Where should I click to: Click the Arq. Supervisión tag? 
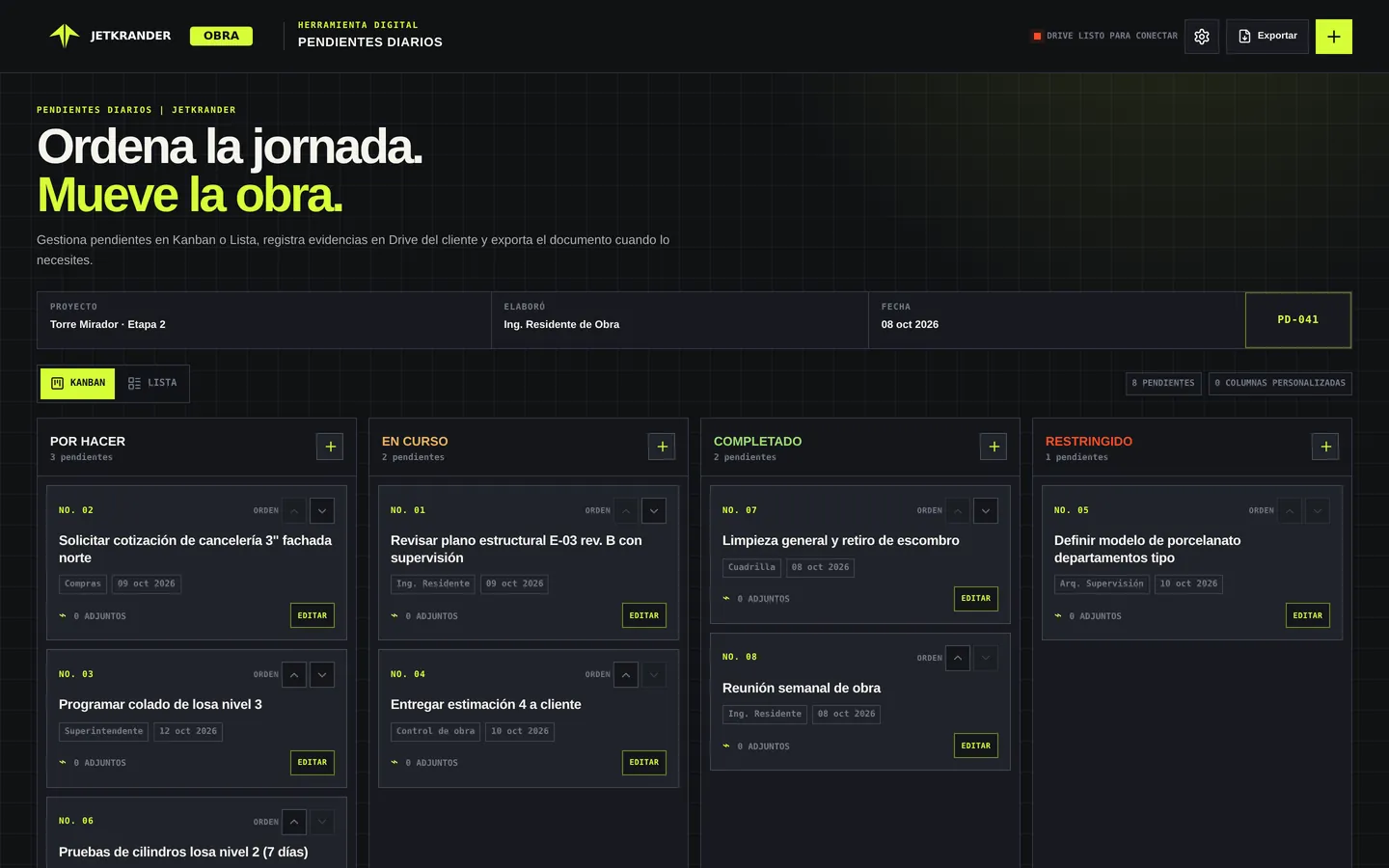click(x=1102, y=583)
